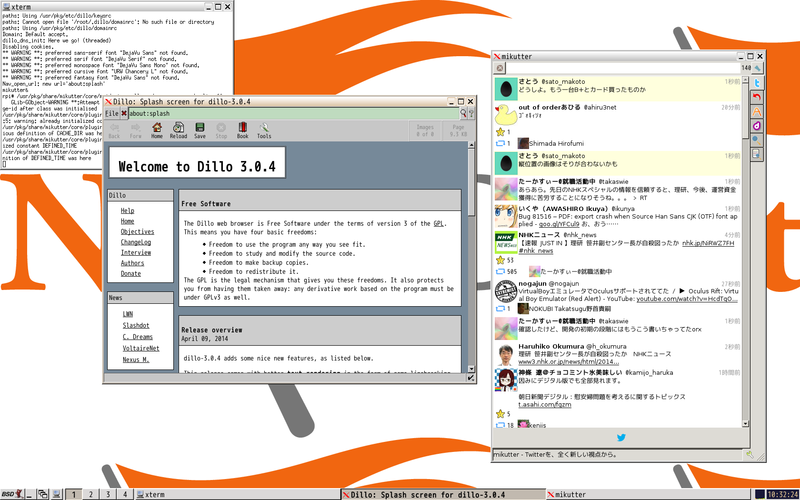Focus the about:splash URL field

293,113
